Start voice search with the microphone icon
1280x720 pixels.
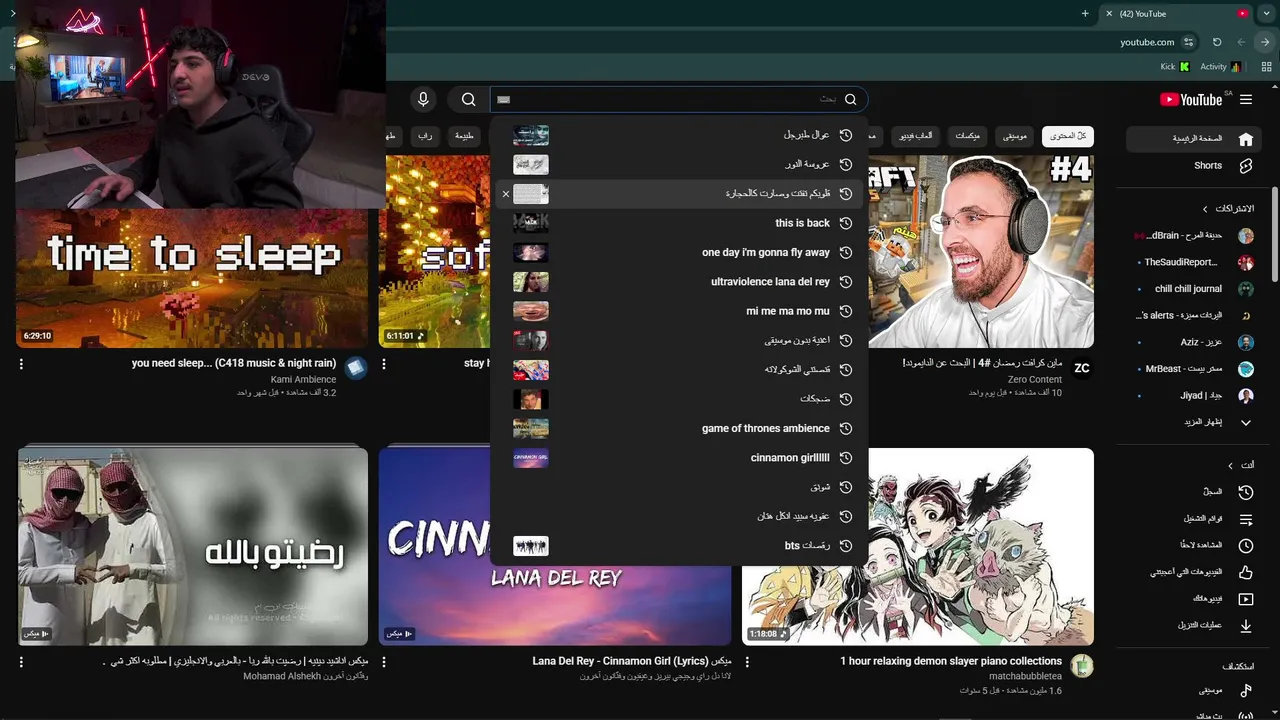tap(423, 99)
